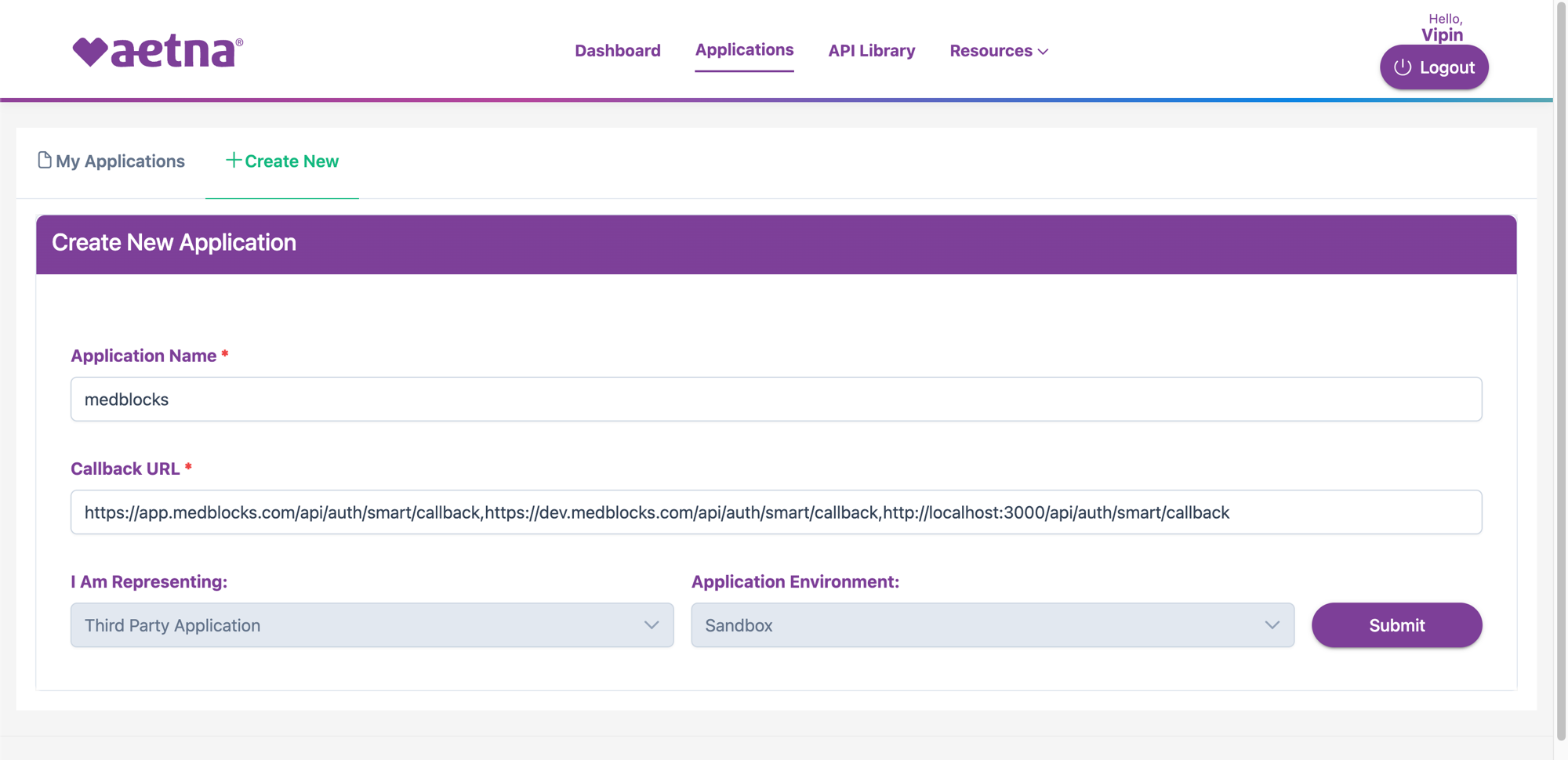Click the power icon in Logout button
The height and width of the screenshot is (760, 1568).
coord(1403,67)
